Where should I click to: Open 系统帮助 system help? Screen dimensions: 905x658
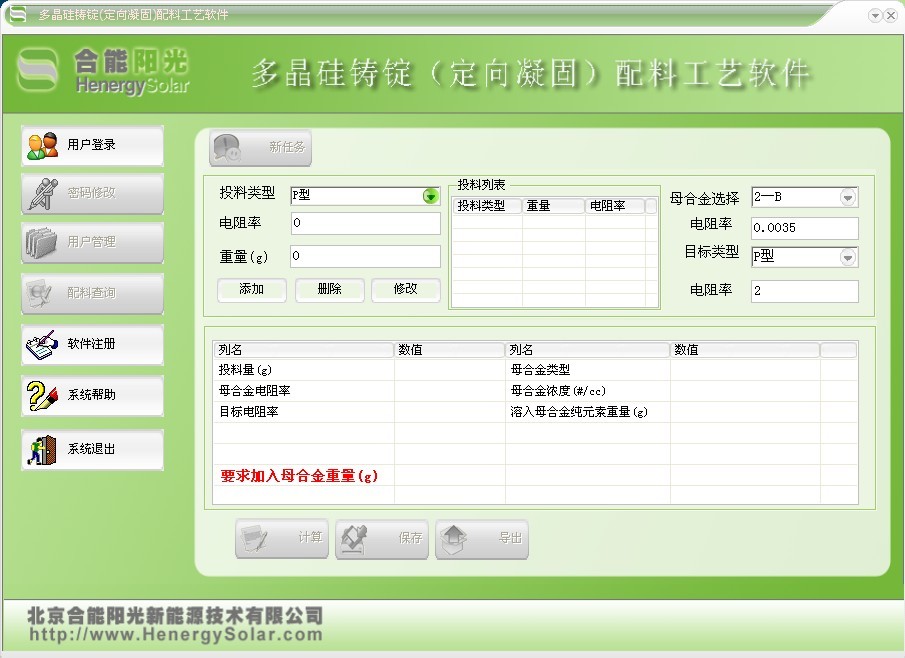pos(90,396)
